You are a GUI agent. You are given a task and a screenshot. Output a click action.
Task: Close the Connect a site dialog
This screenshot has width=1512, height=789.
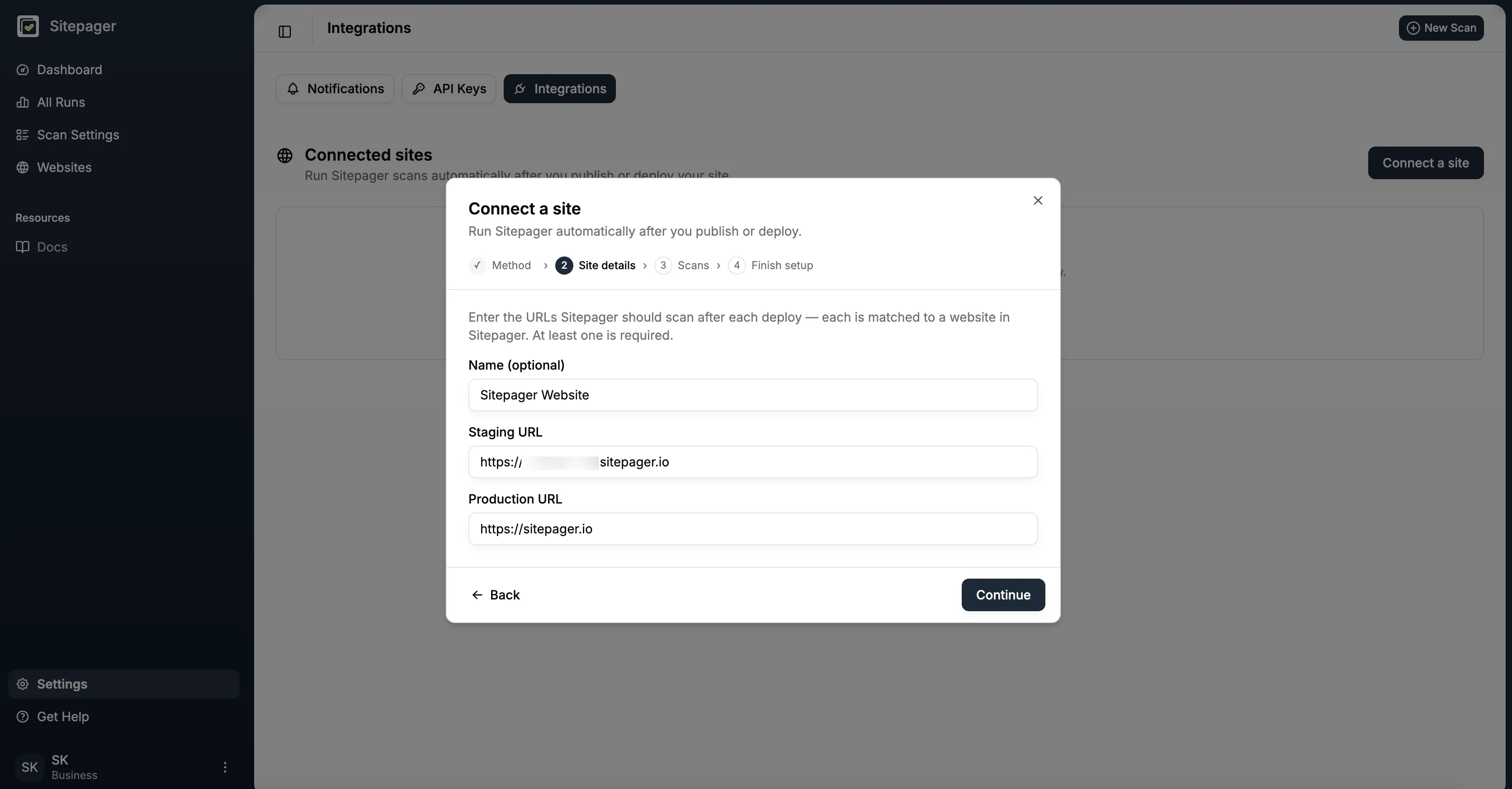point(1038,201)
